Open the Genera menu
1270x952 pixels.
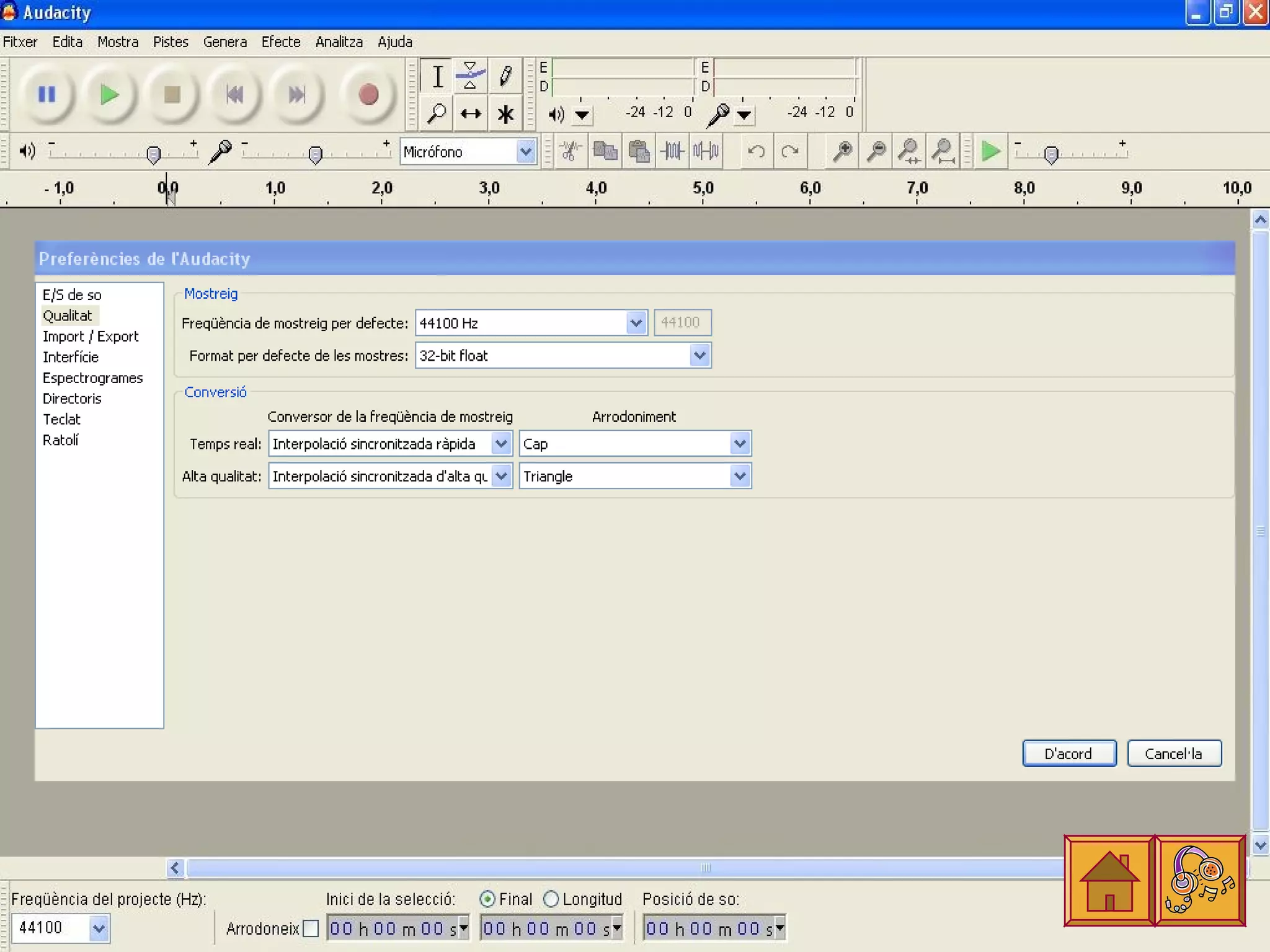point(225,42)
